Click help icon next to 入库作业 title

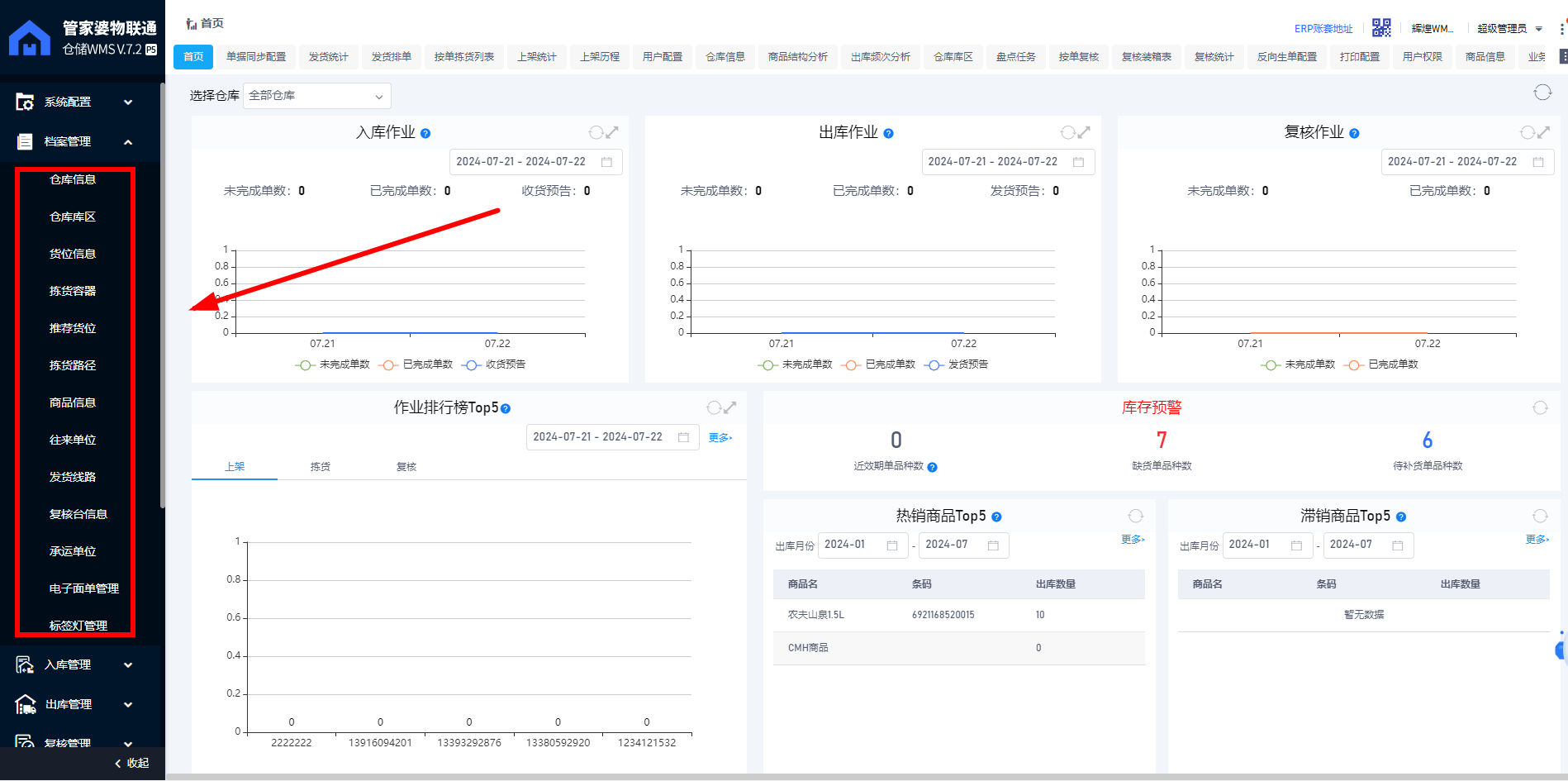425,133
